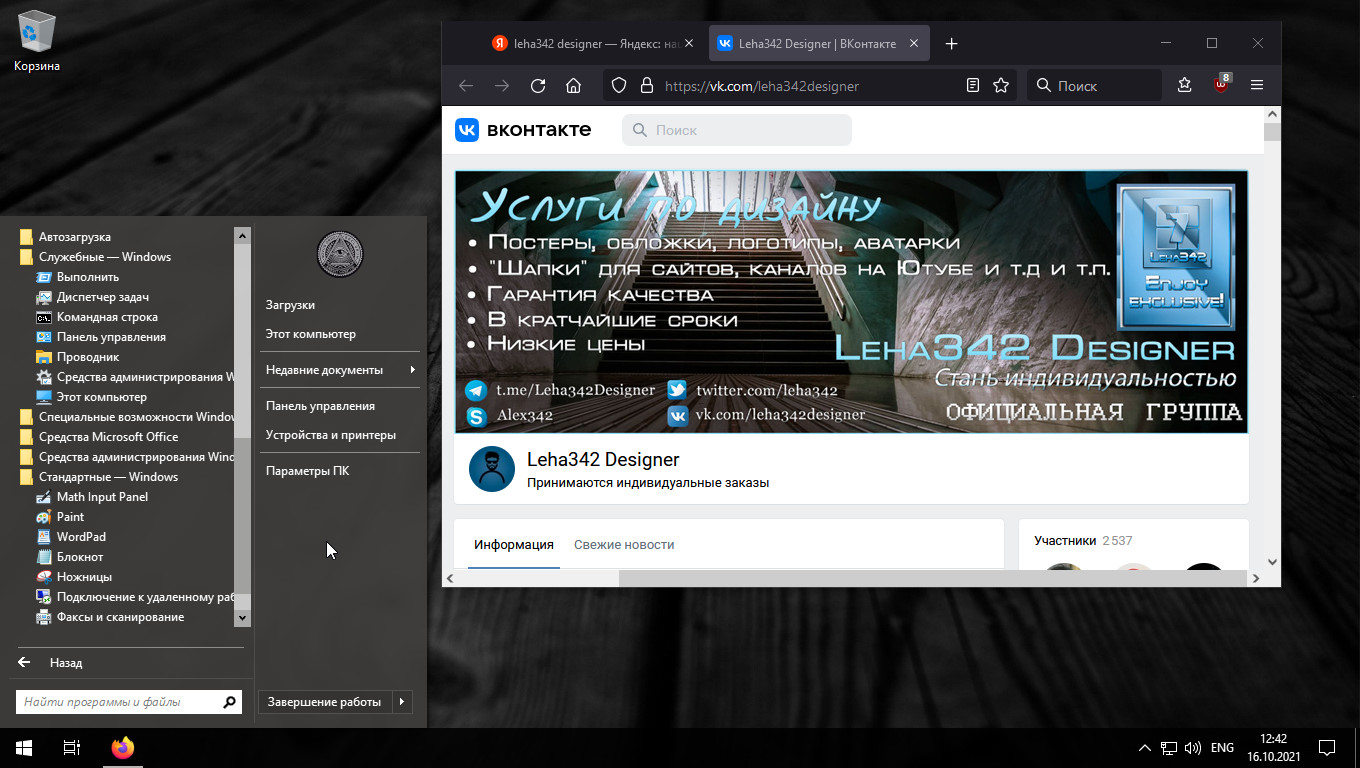Click the Firefox Поиск search box
Screen dimensions: 1360x768
1095,86
